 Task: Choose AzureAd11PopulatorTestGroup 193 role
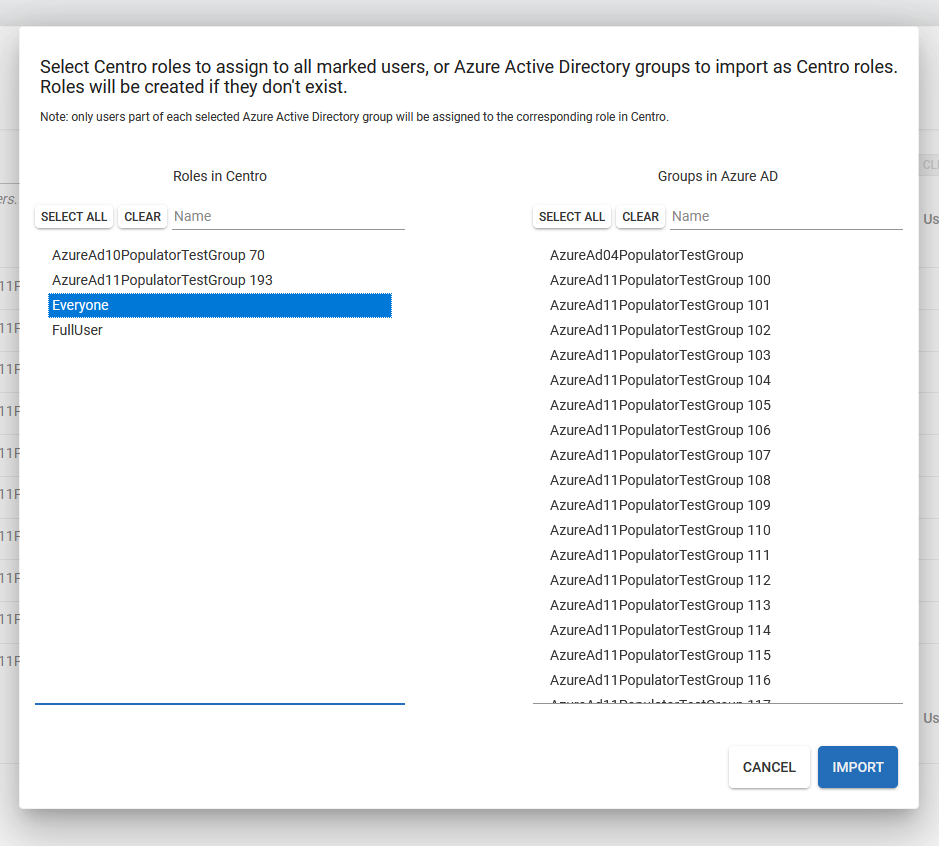tap(162, 280)
